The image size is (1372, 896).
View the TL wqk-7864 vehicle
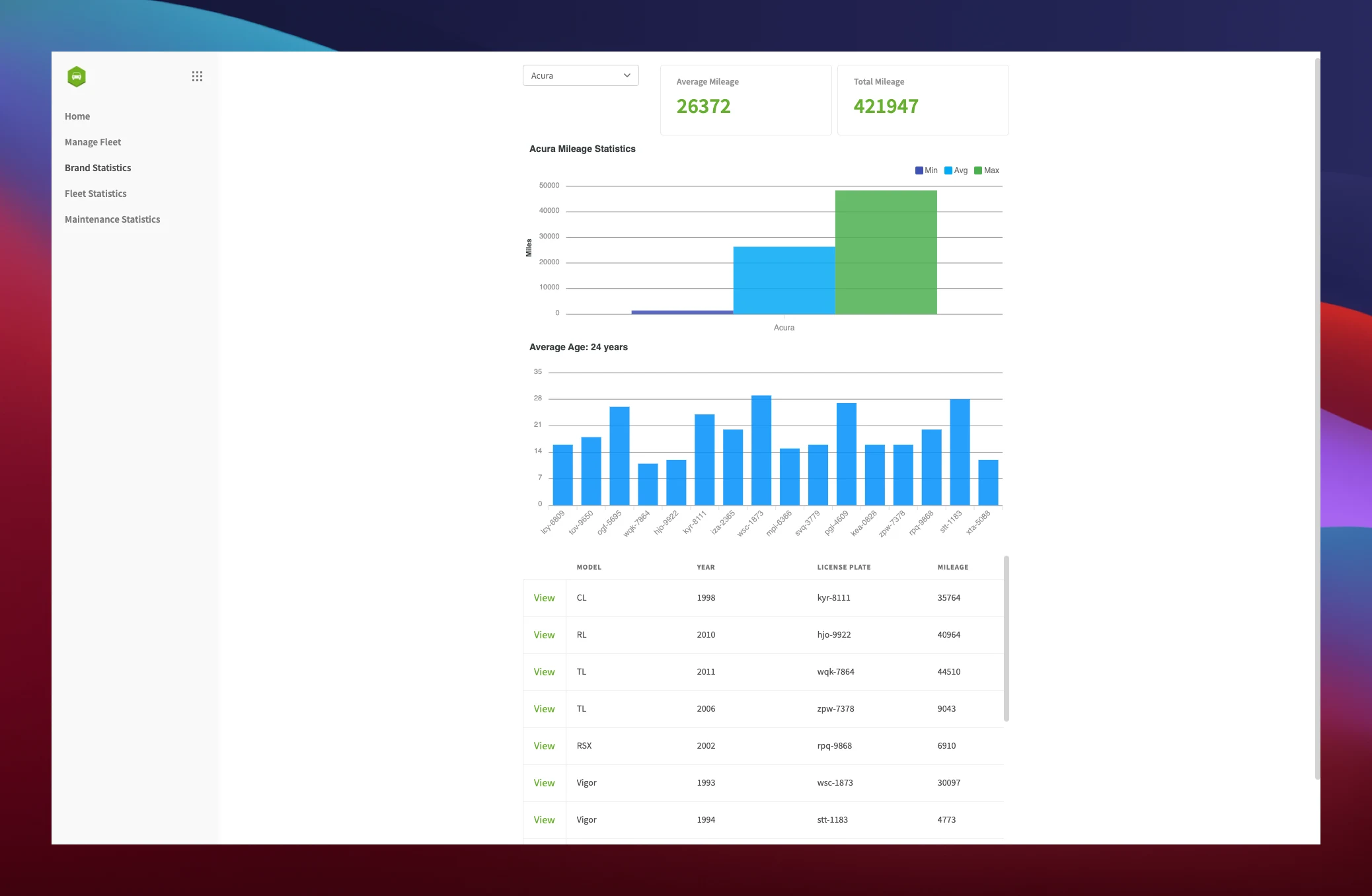pyautogui.click(x=544, y=672)
